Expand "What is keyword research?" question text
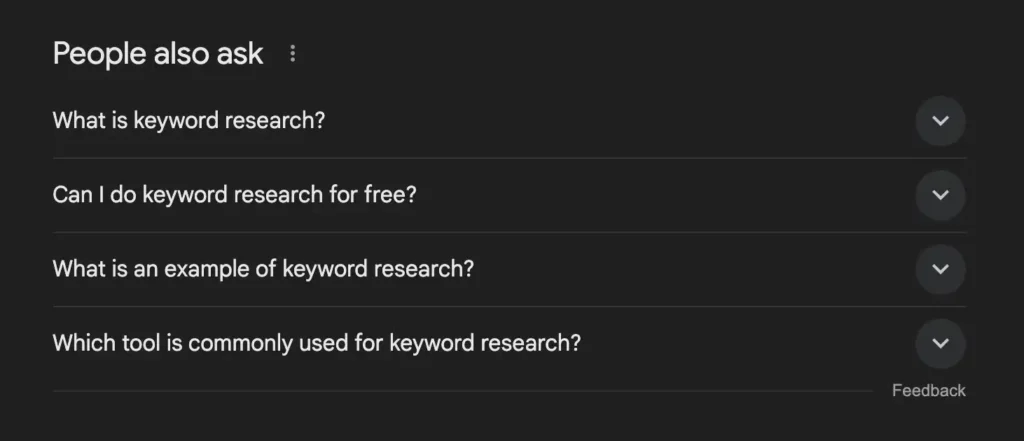Viewport: 1024px width, 441px height. tap(189, 121)
